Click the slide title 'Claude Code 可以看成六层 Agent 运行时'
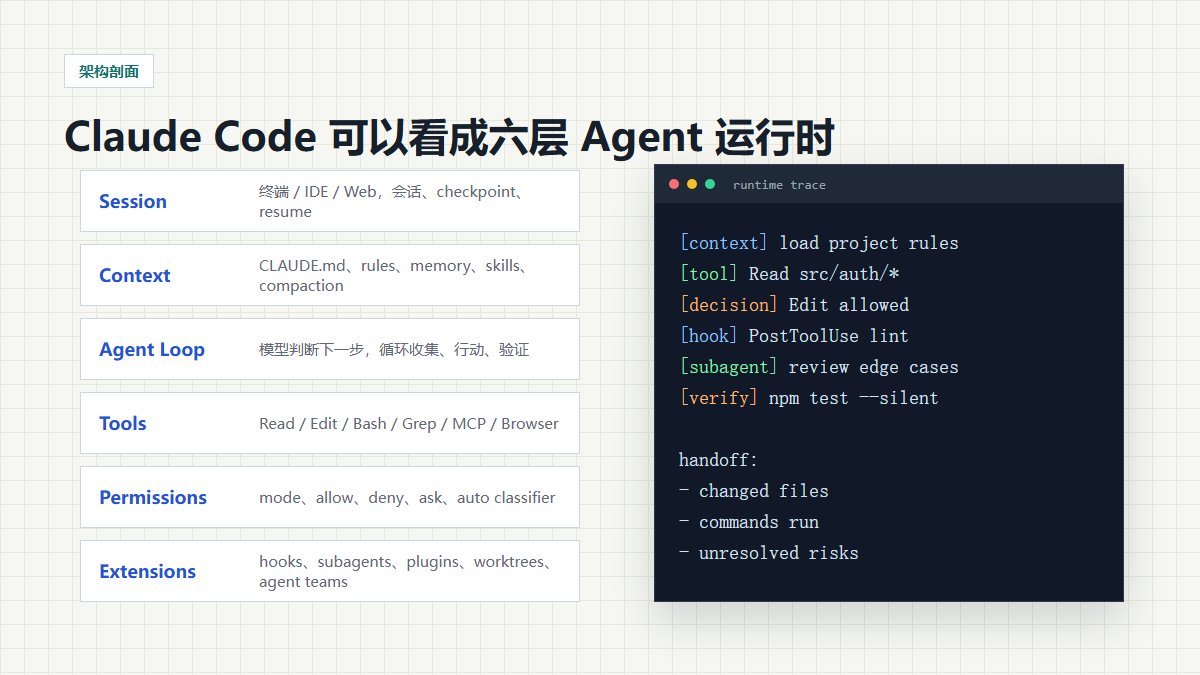Image resolution: width=1200 pixels, height=675 pixels. (x=450, y=137)
